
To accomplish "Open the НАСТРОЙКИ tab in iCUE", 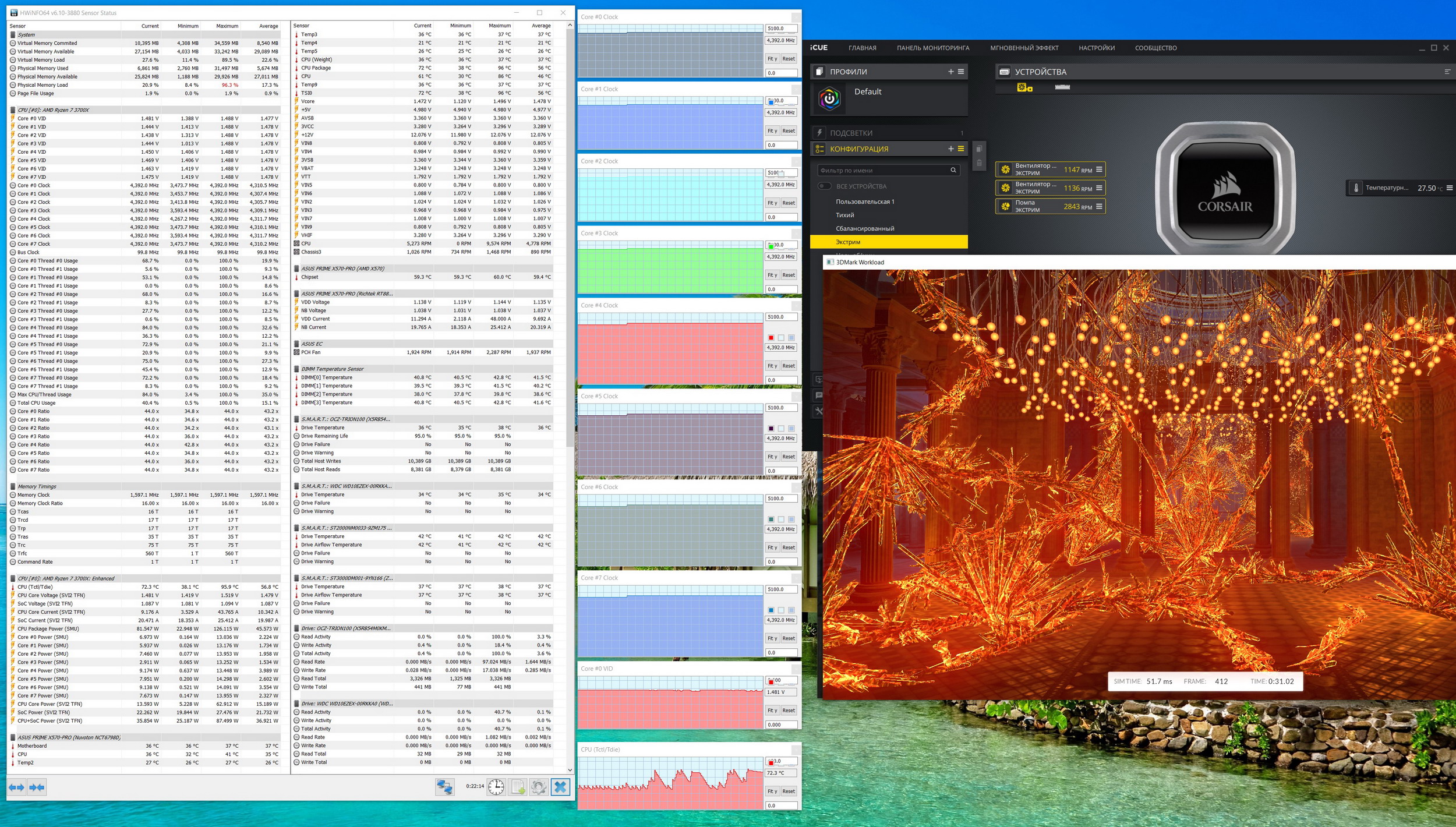I will pyautogui.click(x=1096, y=48).
